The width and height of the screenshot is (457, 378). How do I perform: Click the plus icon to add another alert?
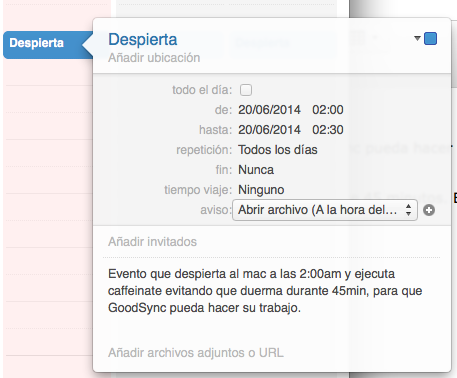tap(429, 210)
